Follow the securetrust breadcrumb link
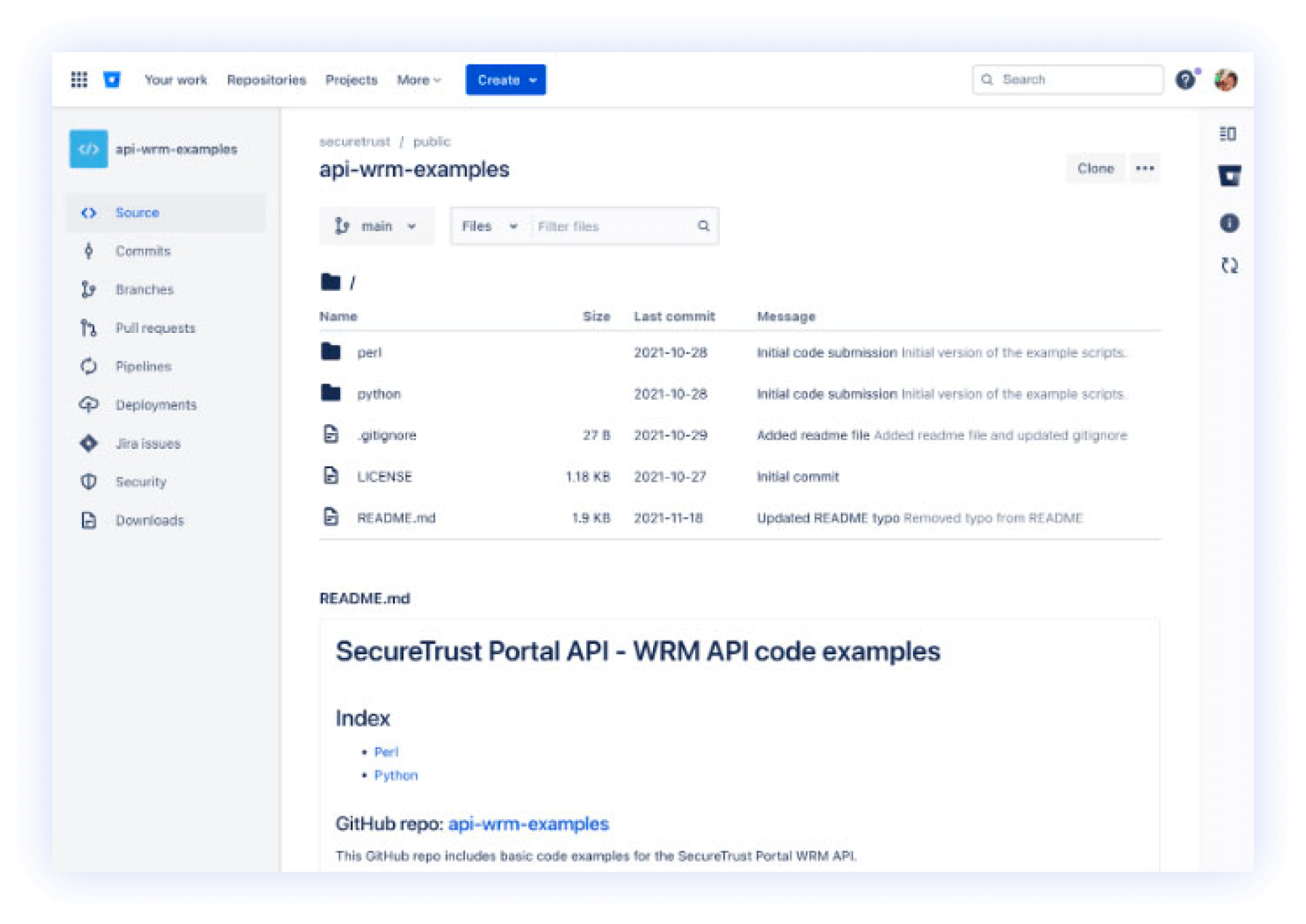Screen dimensions: 1306x924 (355, 141)
